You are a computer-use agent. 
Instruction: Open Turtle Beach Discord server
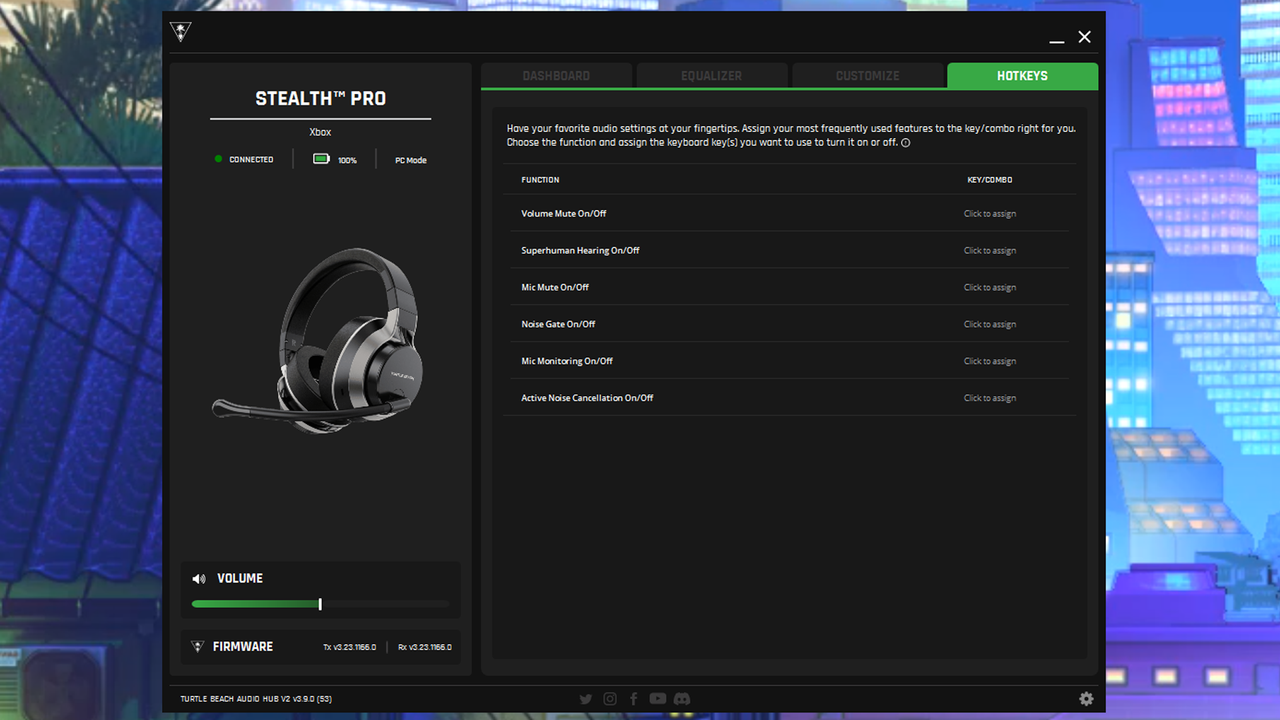(682, 699)
